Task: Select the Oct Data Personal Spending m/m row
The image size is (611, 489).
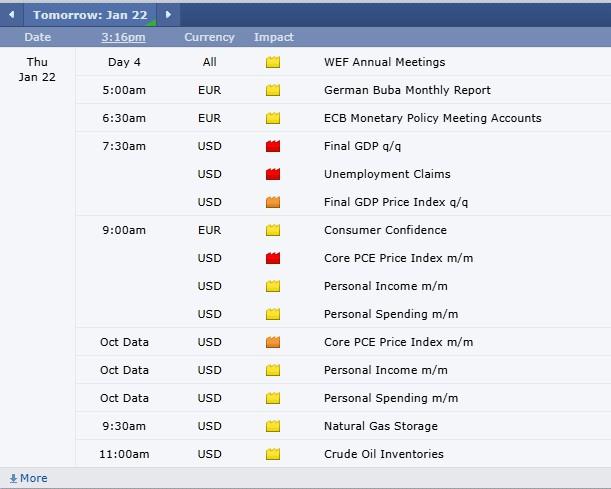Action: pos(391,398)
